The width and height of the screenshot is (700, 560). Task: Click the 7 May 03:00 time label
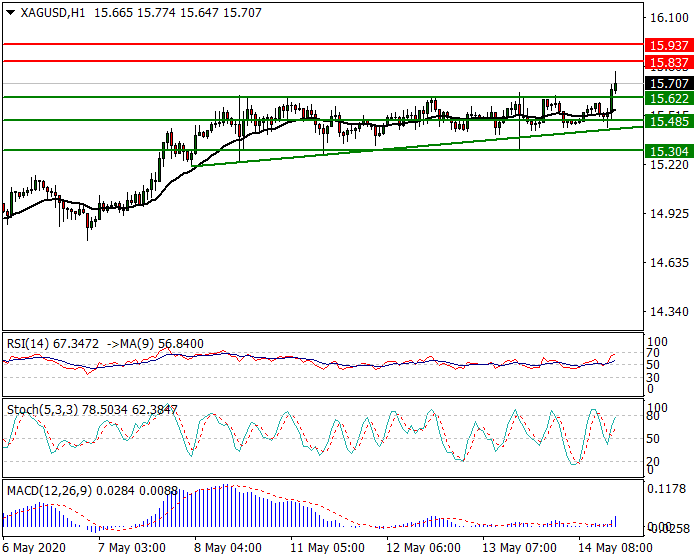tap(132, 547)
